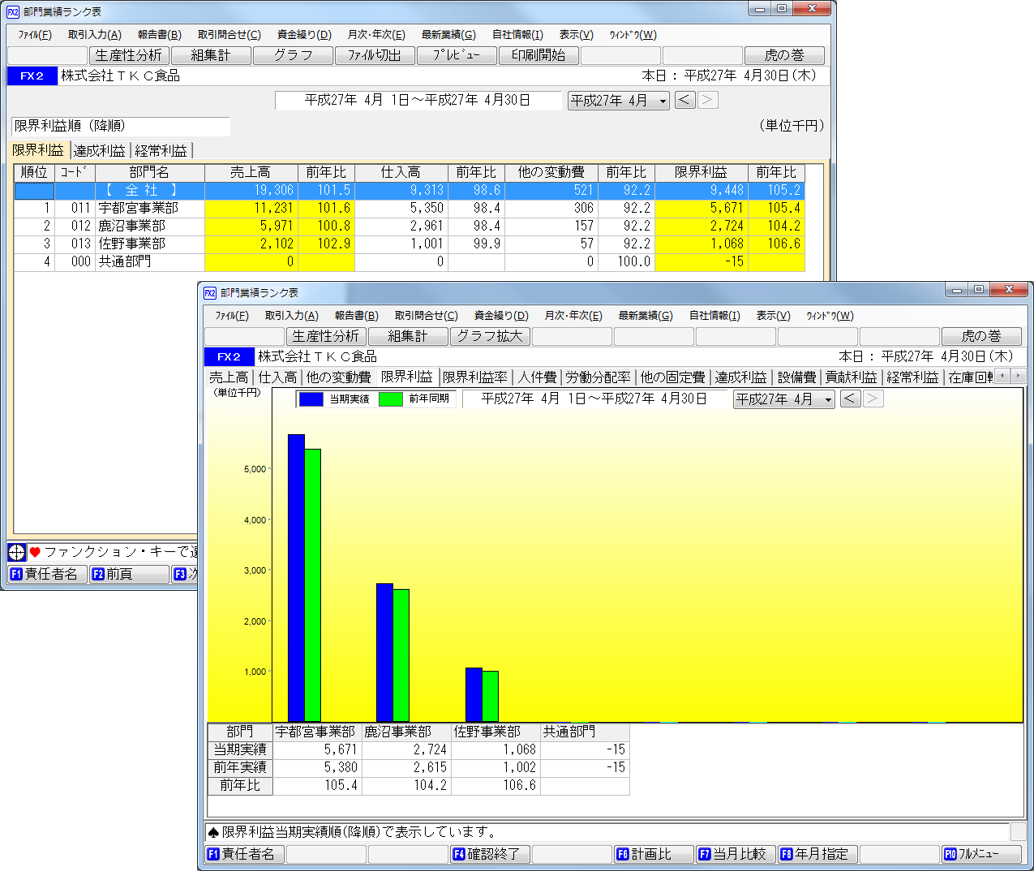Click FX2 app icon in back window title

pyautogui.click(x=13, y=12)
